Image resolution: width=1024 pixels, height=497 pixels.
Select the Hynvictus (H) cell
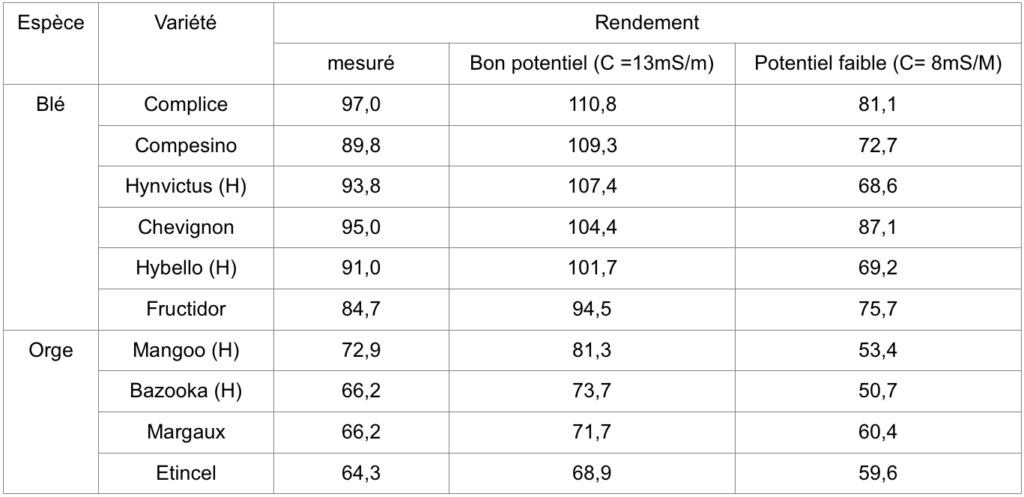186,186
